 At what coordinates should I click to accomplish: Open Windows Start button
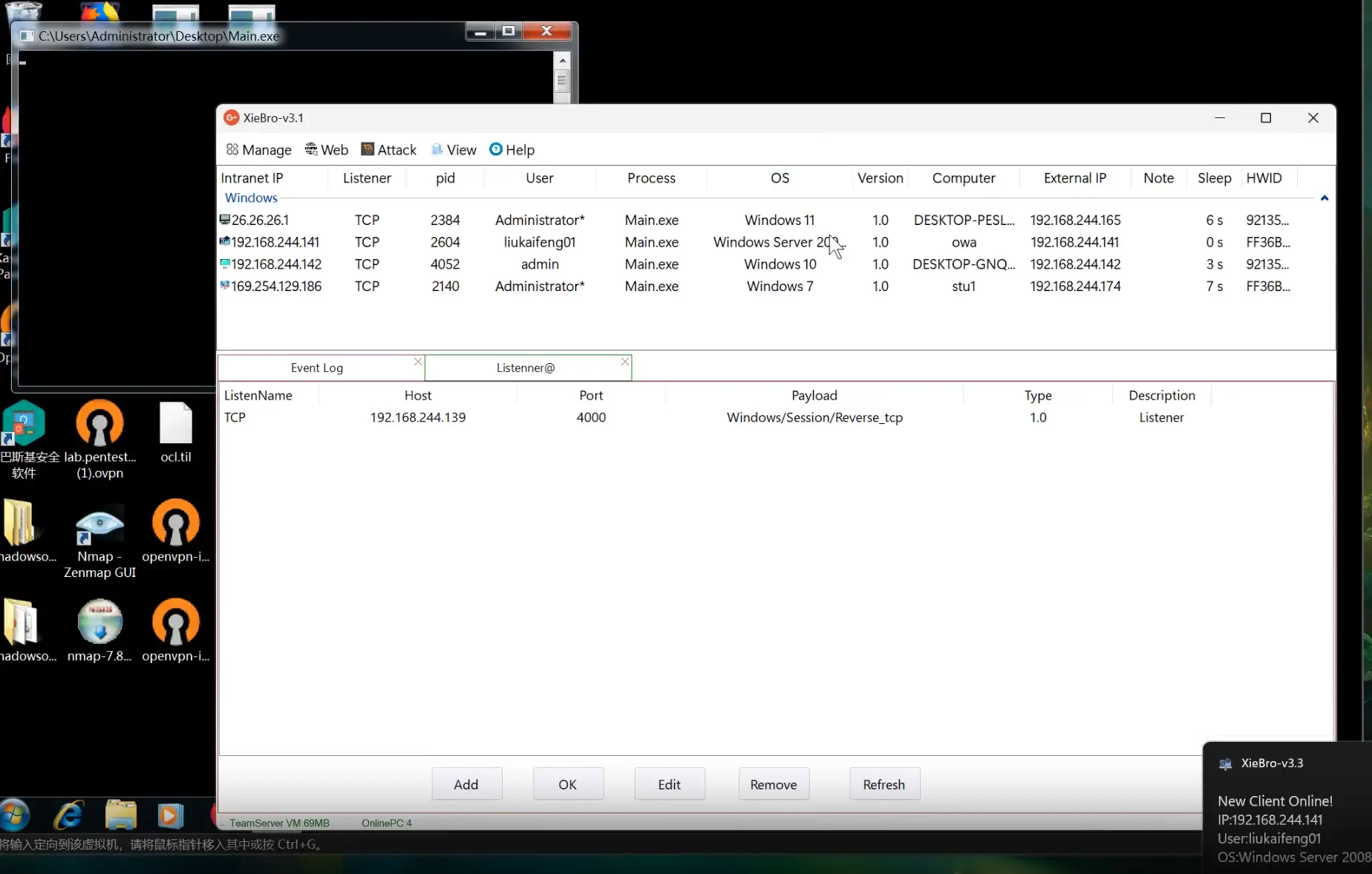15,815
